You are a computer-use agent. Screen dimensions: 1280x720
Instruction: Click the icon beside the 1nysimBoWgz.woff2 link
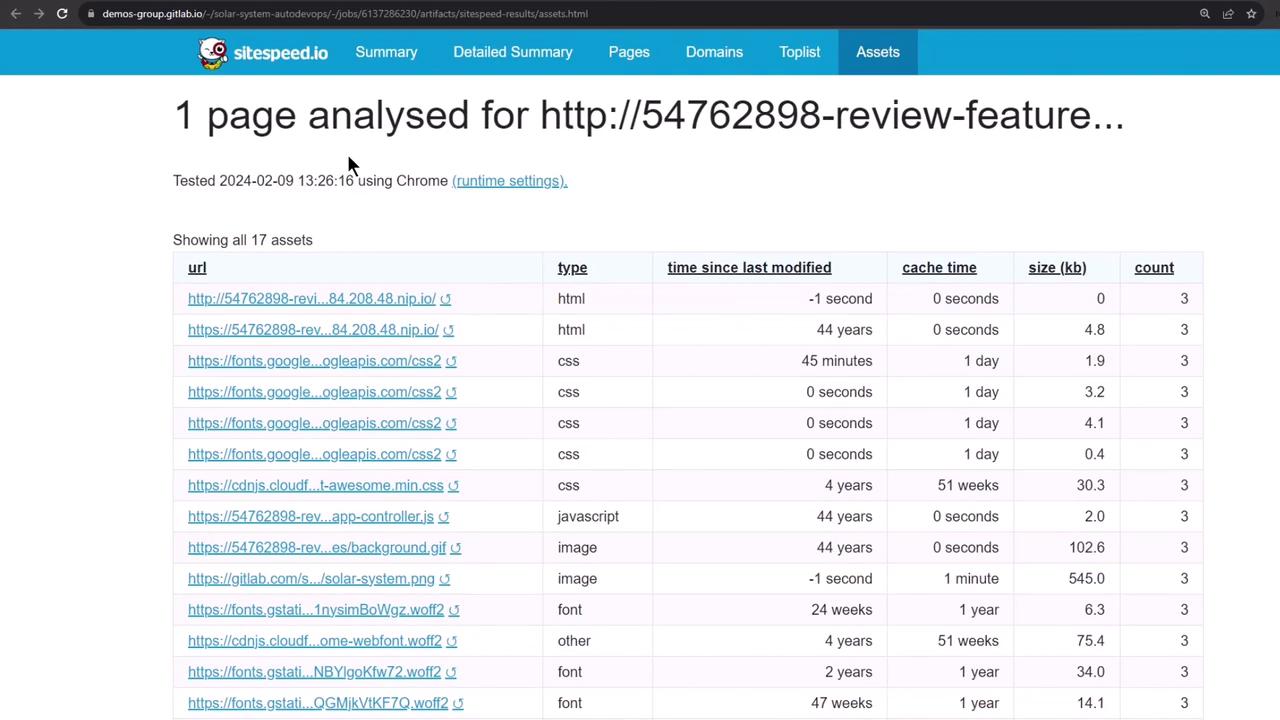point(454,610)
